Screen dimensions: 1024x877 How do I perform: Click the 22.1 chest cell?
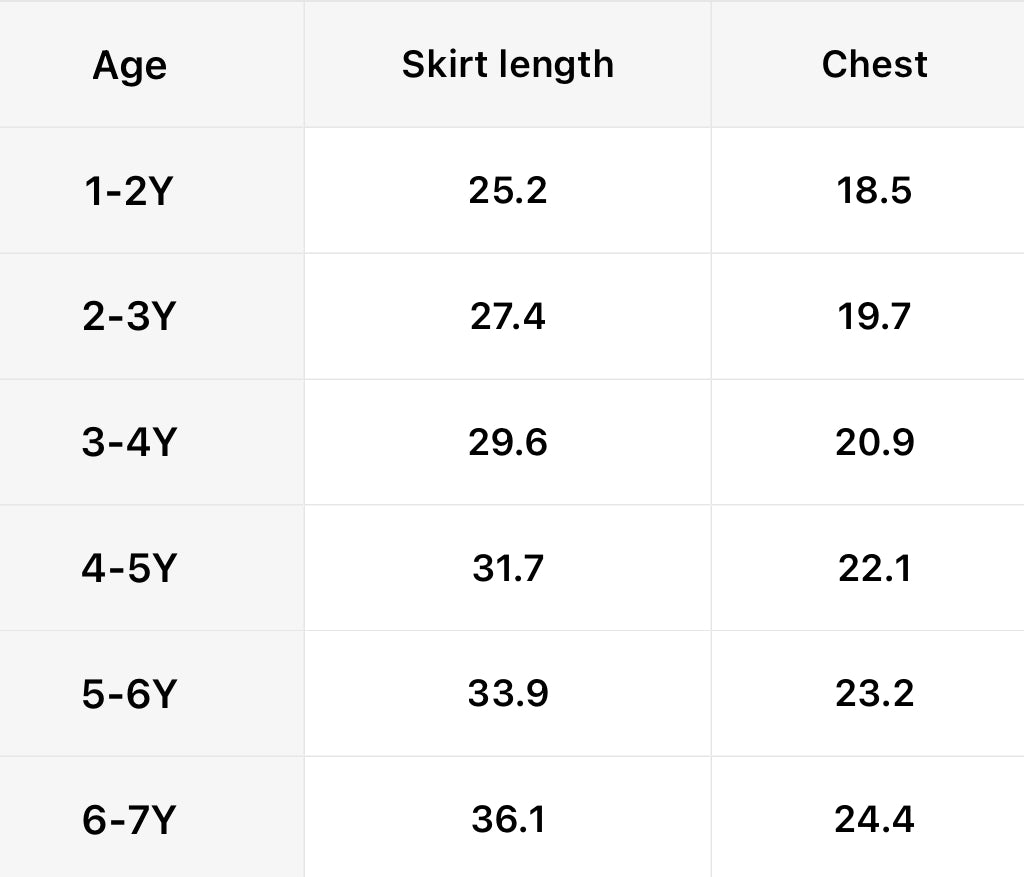click(874, 568)
